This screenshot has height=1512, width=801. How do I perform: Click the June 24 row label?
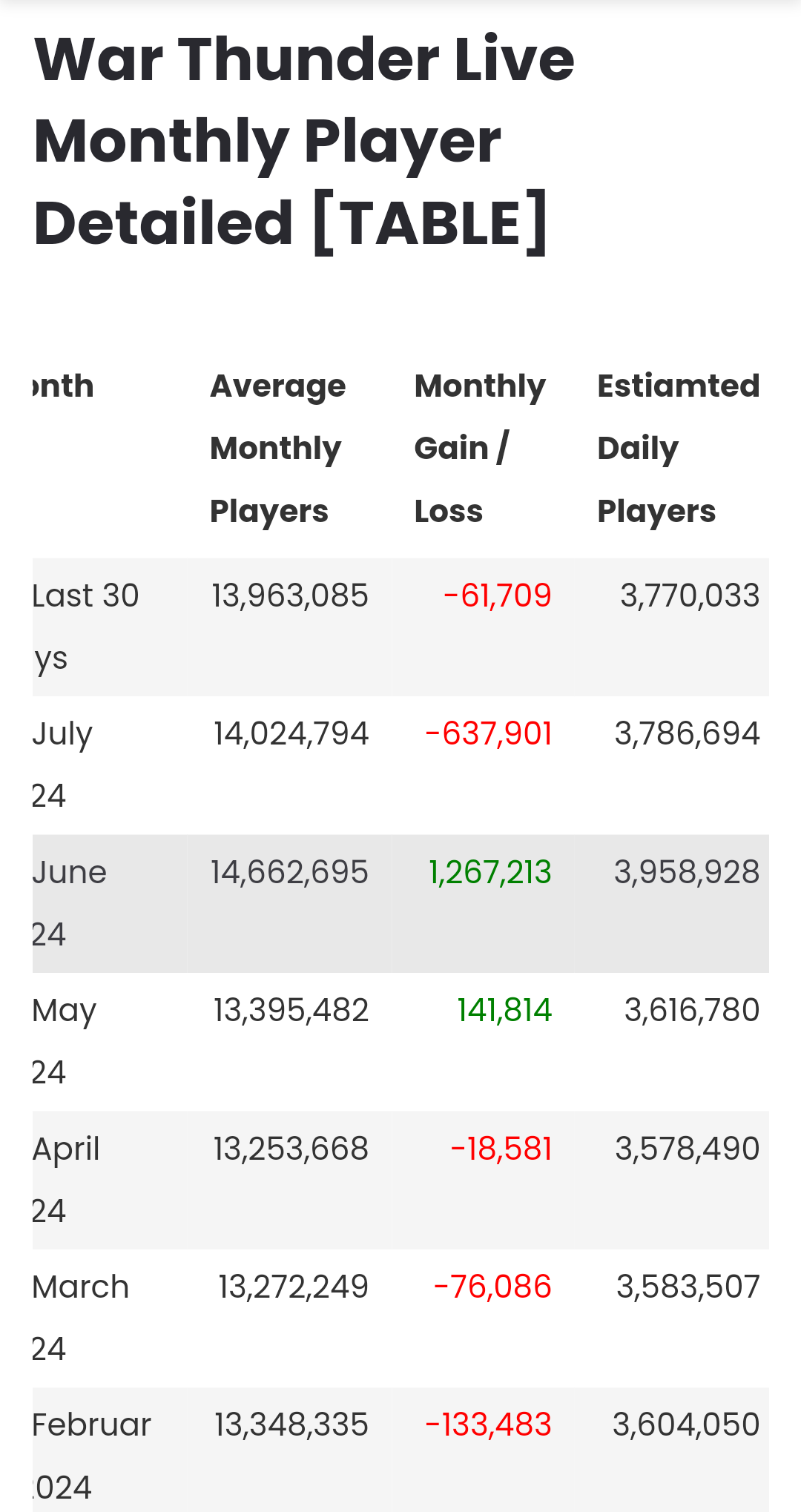click(69, 902)
